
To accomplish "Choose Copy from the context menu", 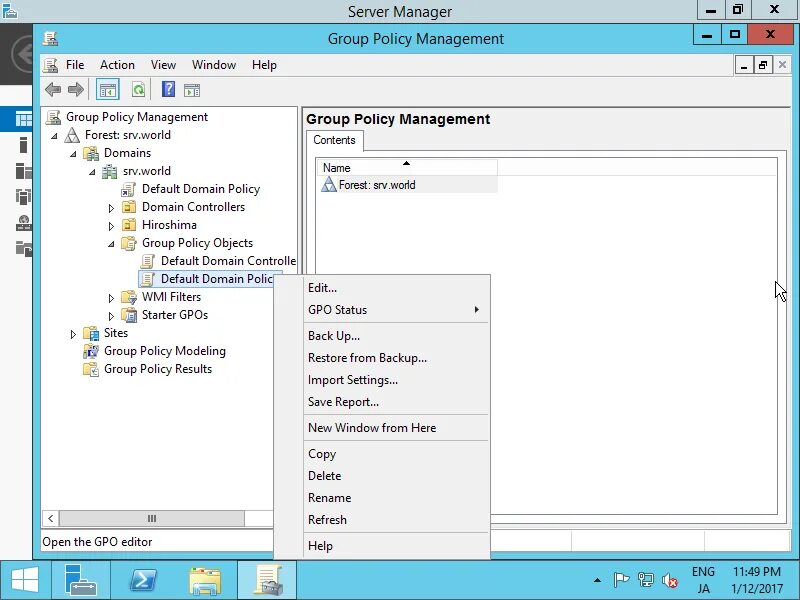I will point(396,454).
